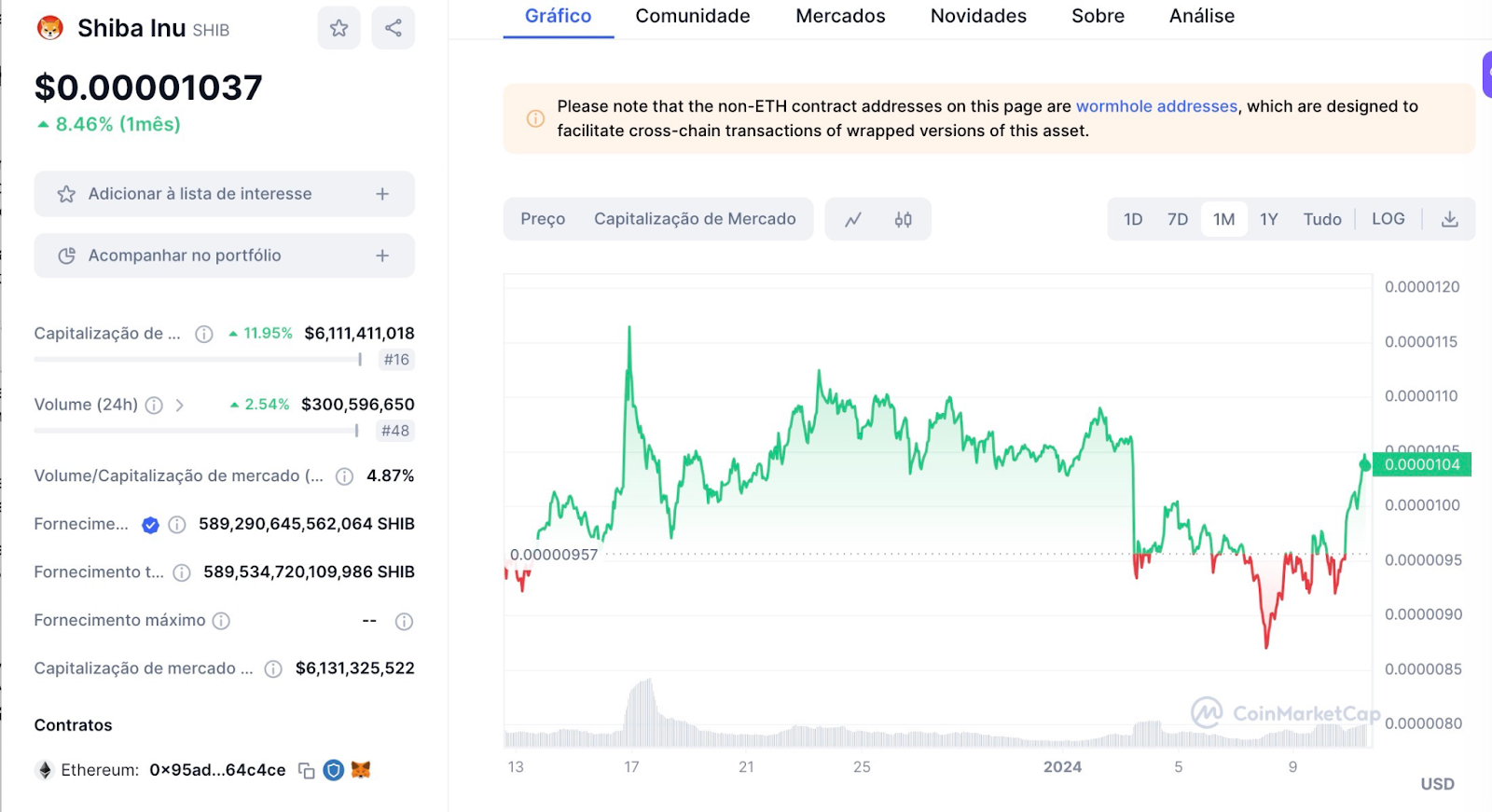Download chart data icon

(1449, 219)
